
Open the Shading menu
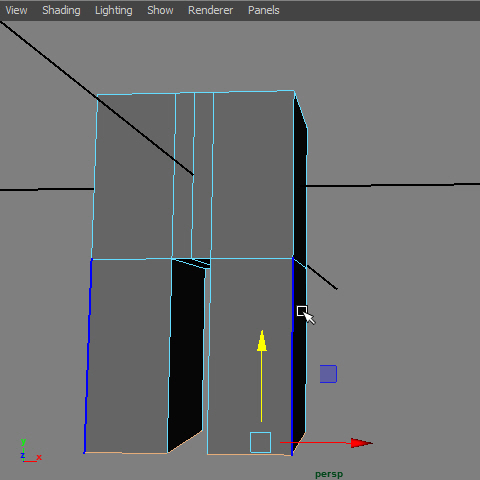[x=61, y=10]
